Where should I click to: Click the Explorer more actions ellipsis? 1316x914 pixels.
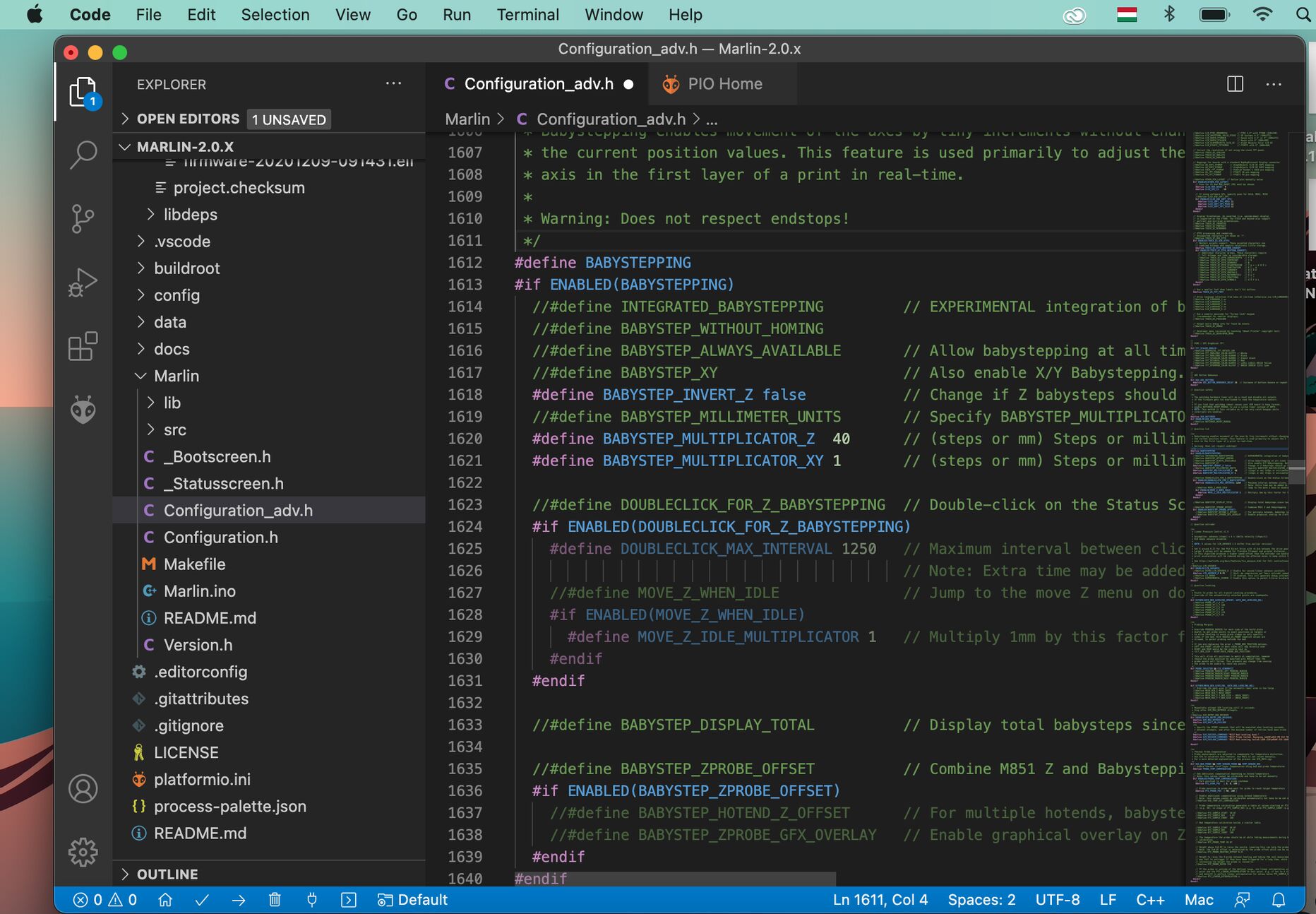tap(393, 84)
